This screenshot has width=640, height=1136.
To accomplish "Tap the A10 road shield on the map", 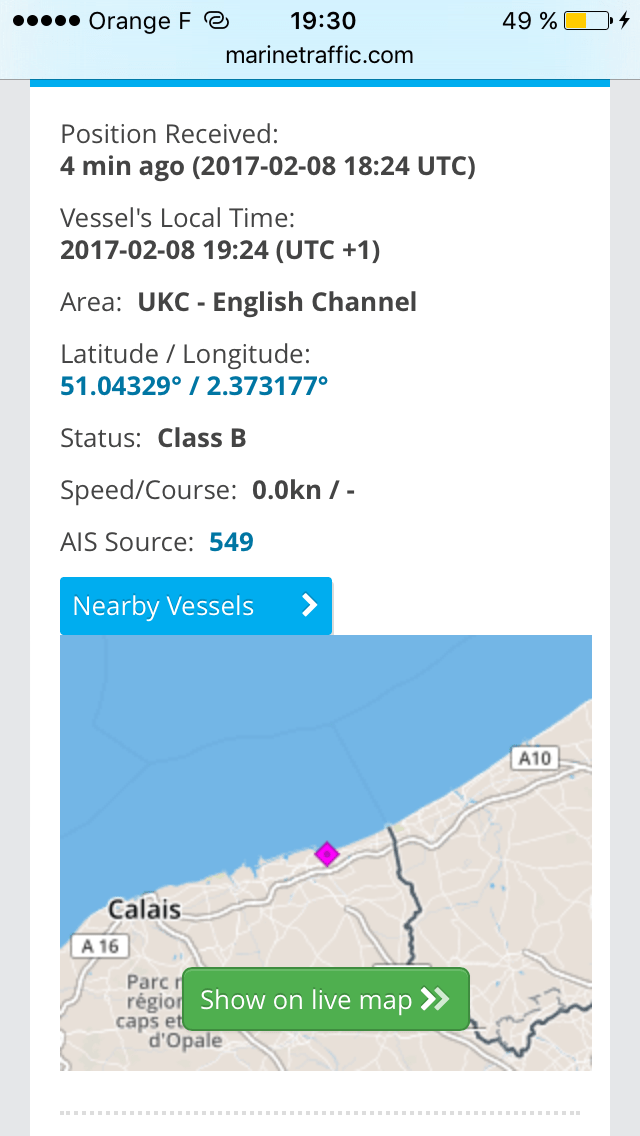I will pos(534,758).
